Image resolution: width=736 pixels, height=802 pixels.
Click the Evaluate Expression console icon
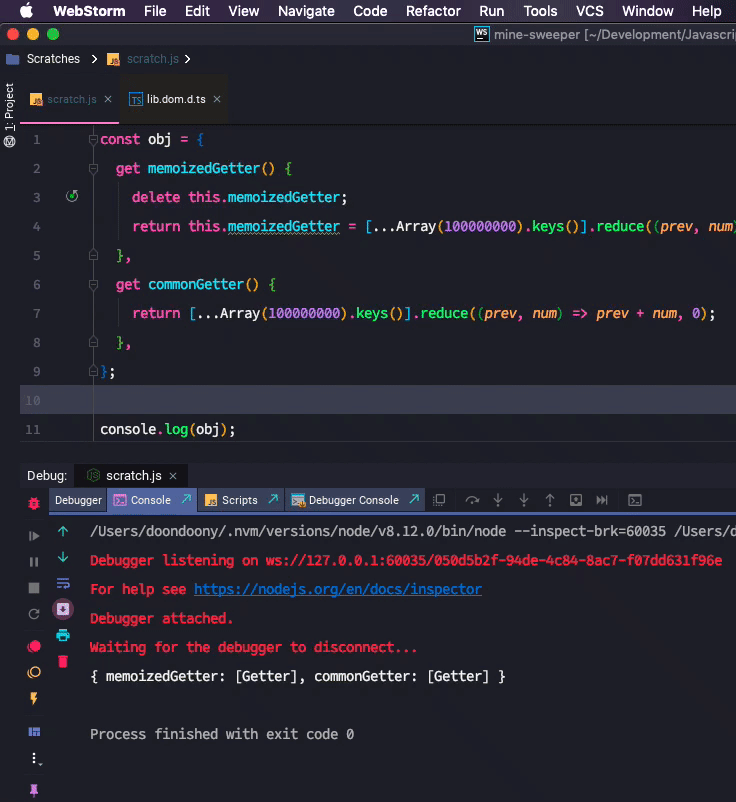pyautogui.click(x=635, y=500)
